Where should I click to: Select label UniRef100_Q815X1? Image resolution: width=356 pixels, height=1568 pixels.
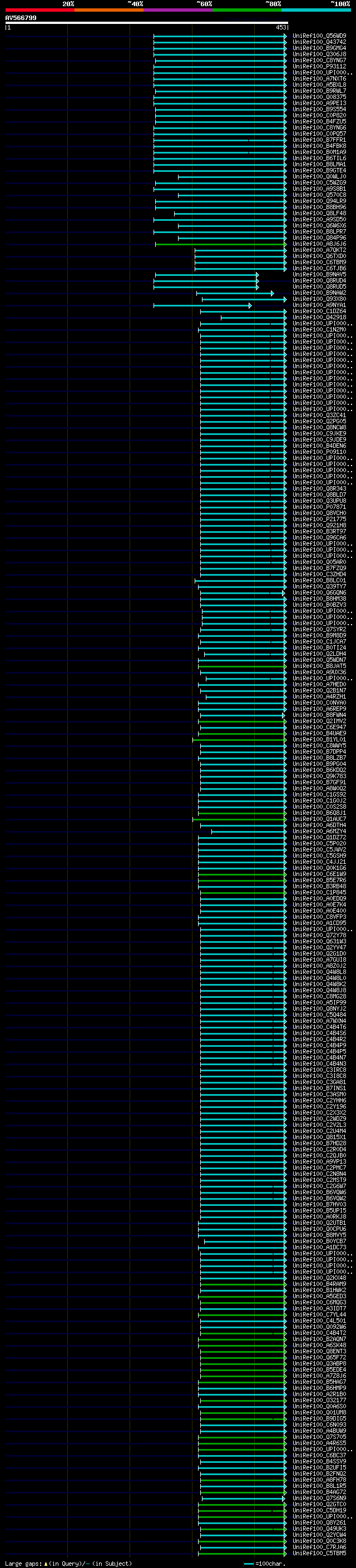[319, 1137]
